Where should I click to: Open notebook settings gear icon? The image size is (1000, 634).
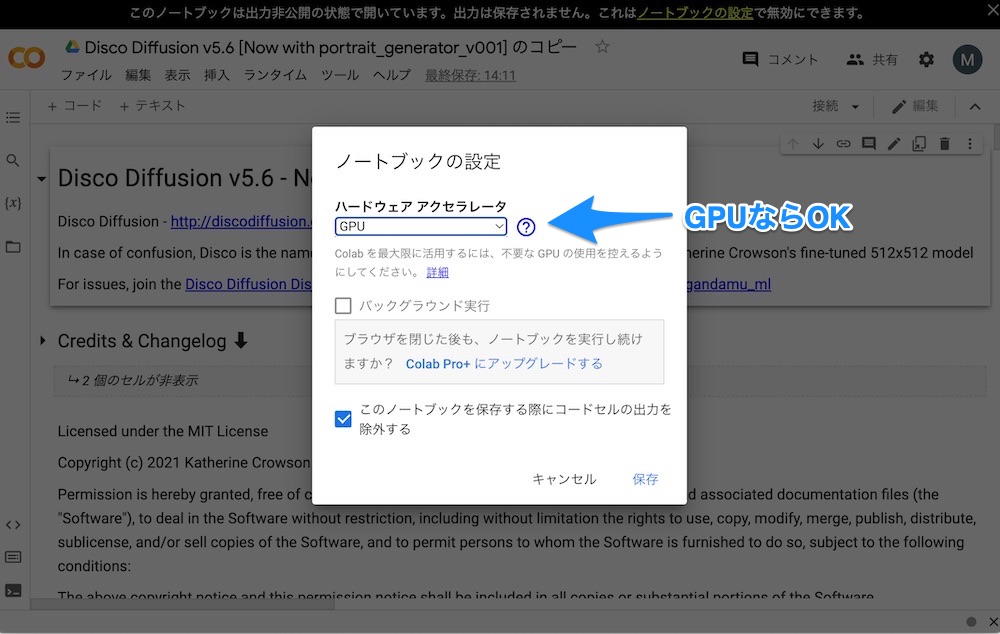[926, 59]
